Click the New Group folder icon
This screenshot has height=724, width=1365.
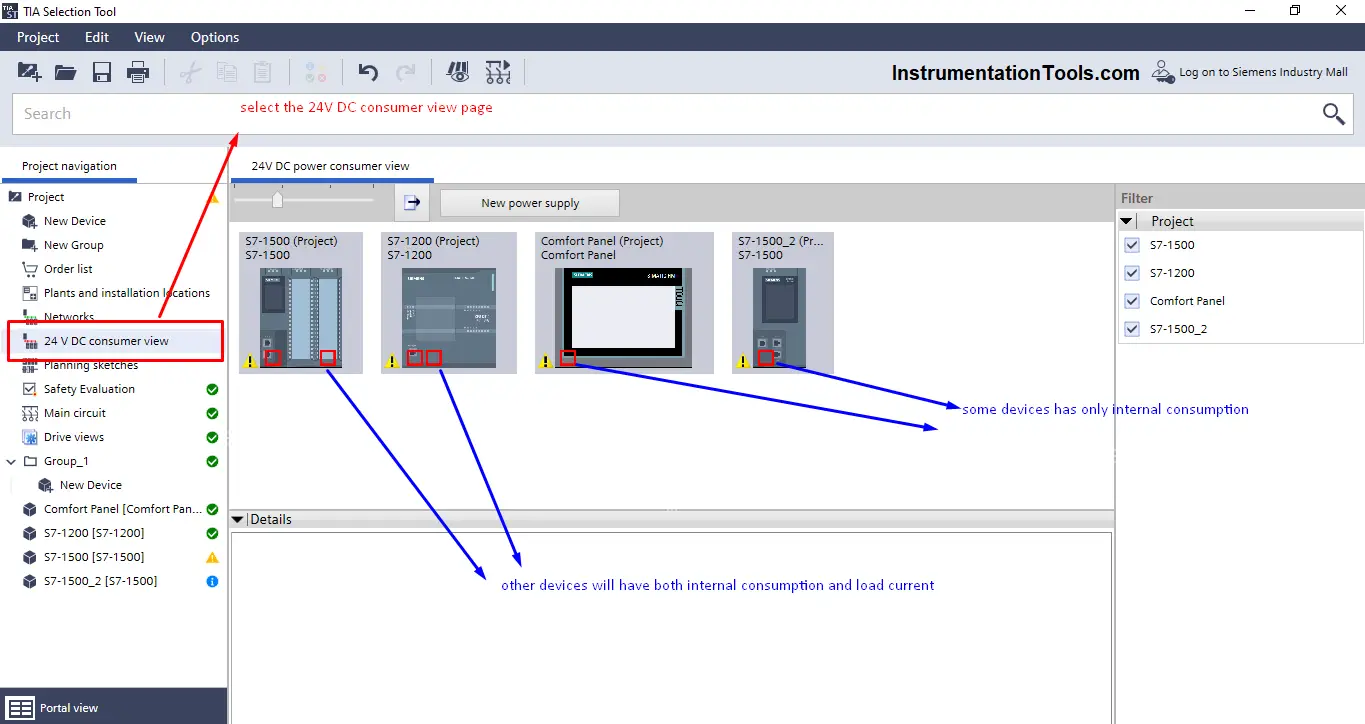tap(29, 245)
